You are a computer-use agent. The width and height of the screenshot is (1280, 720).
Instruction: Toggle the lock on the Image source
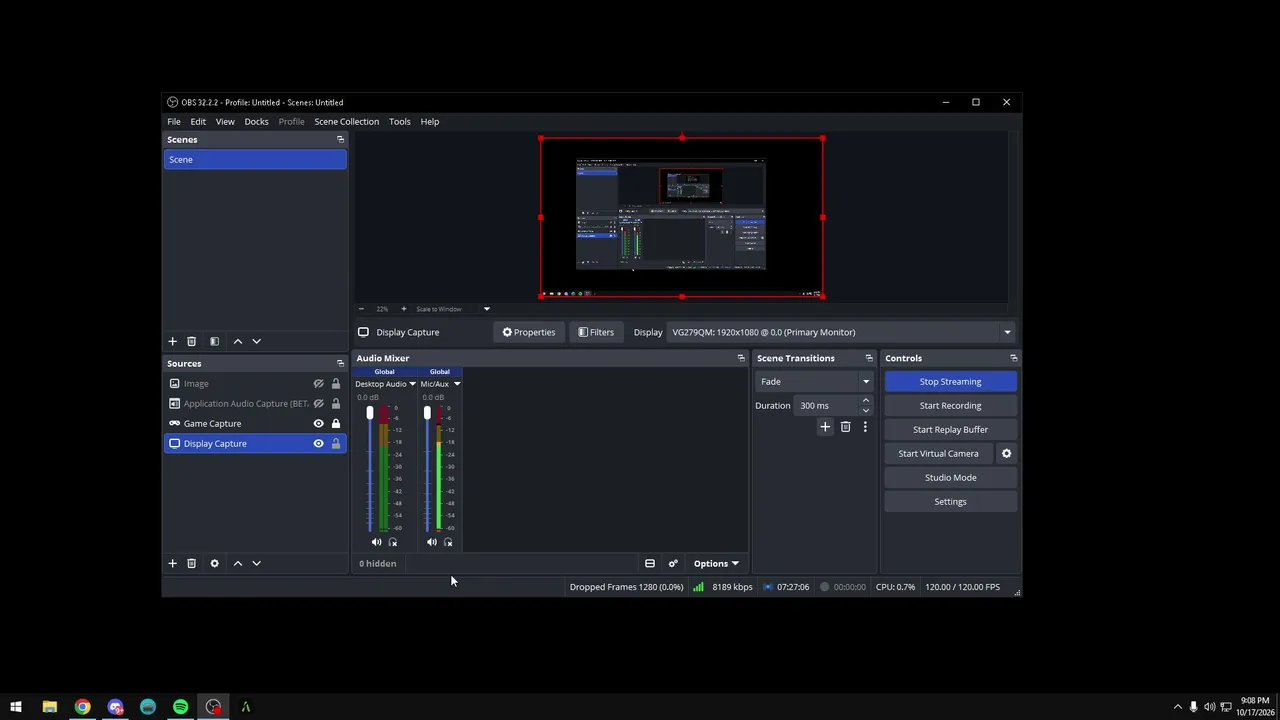click(335, 383)
